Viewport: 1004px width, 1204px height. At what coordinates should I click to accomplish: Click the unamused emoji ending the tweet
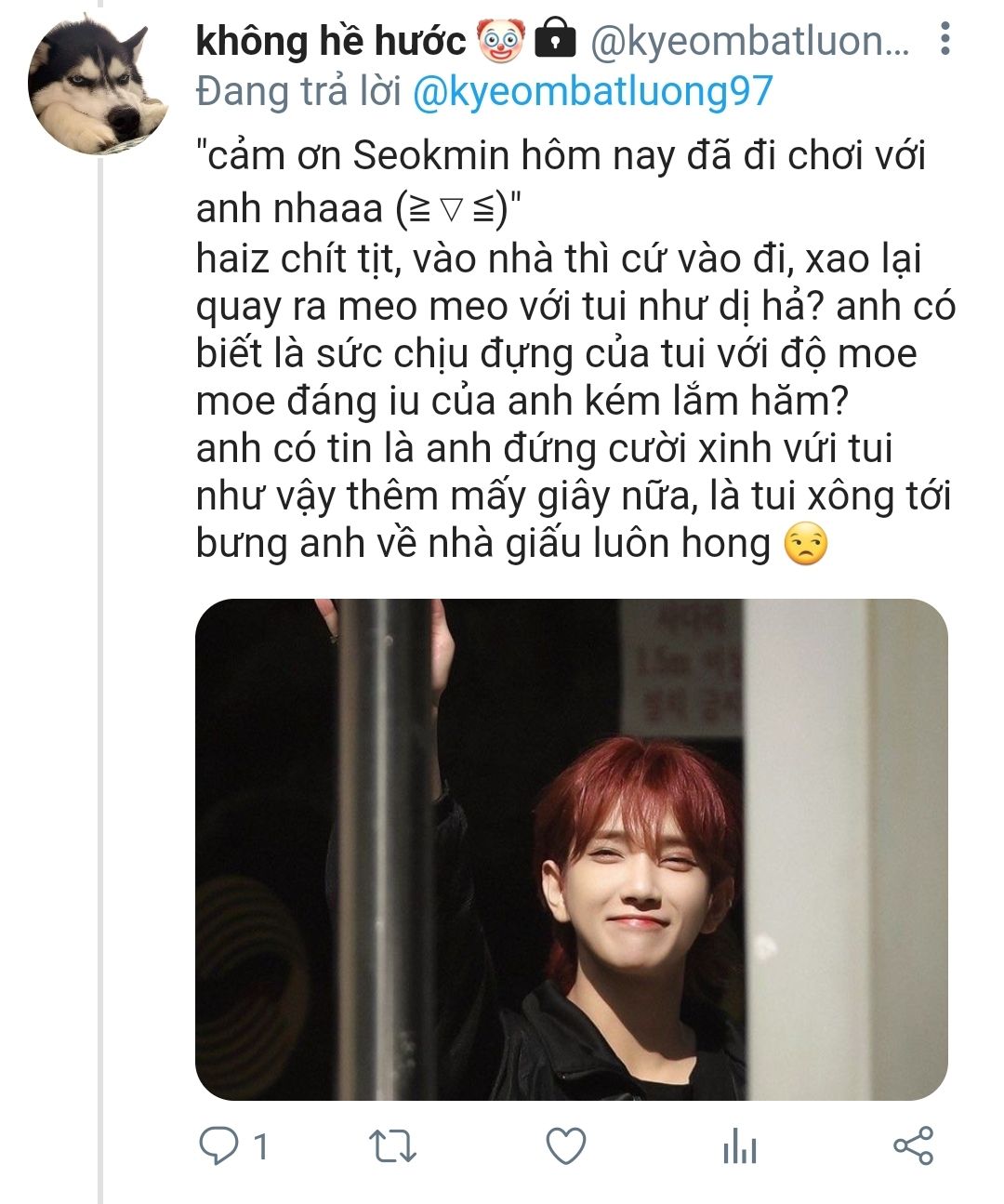pyautogui.click(x=805, y=545)
